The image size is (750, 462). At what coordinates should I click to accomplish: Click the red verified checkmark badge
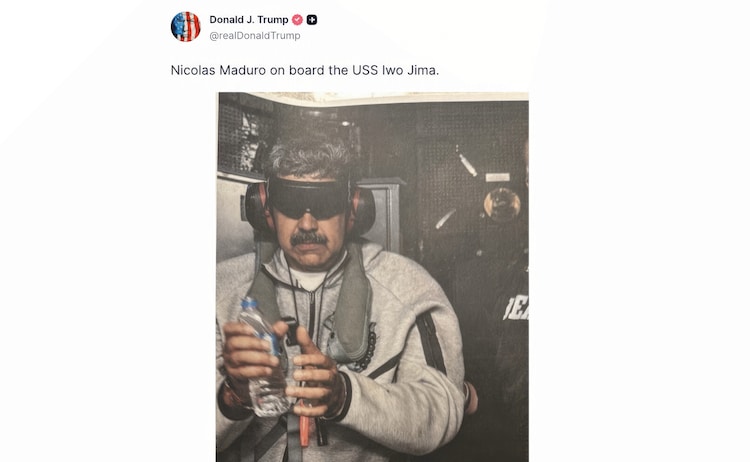[297, 20]
